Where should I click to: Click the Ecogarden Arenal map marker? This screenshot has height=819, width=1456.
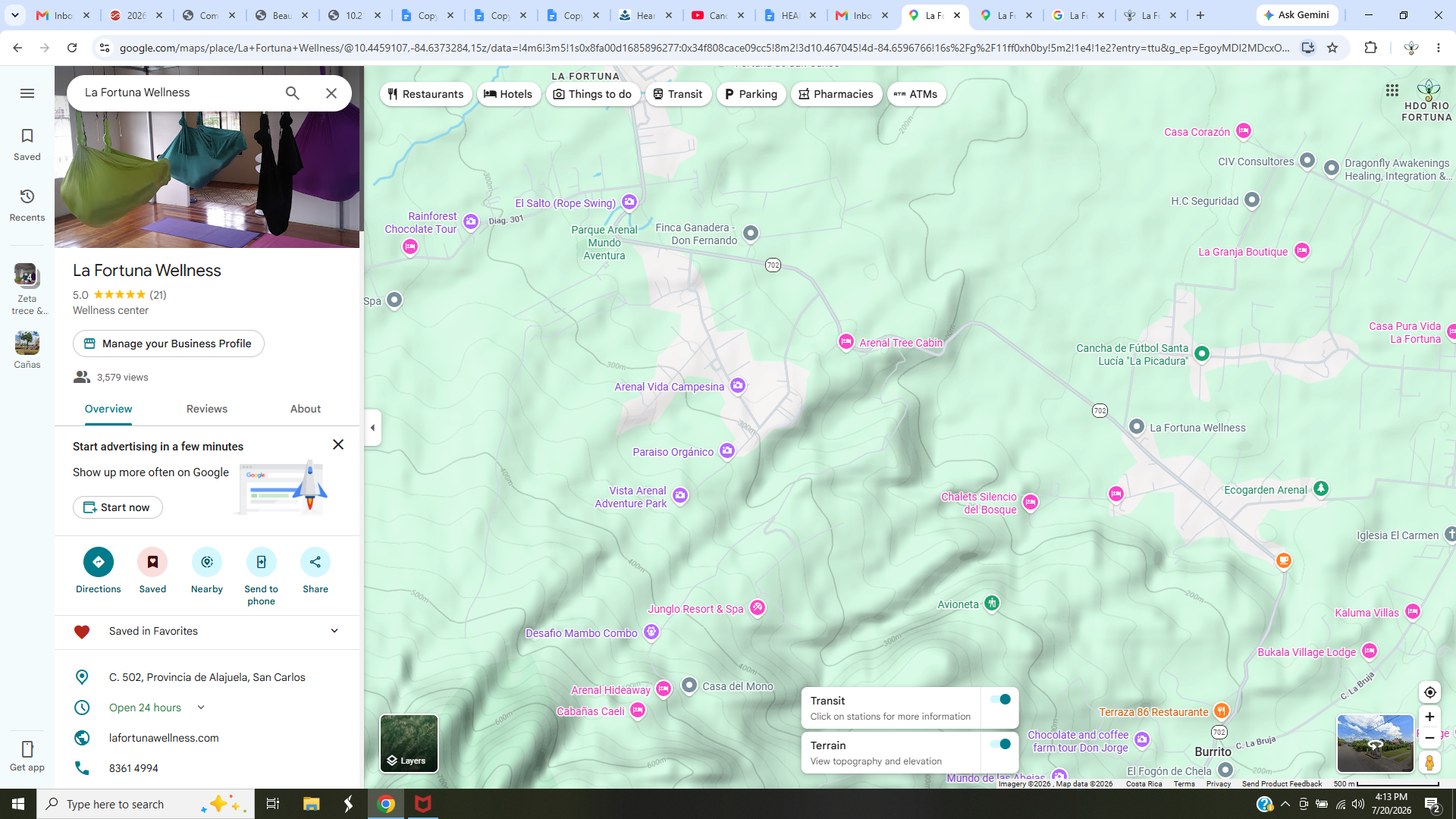pos(1321,489)
